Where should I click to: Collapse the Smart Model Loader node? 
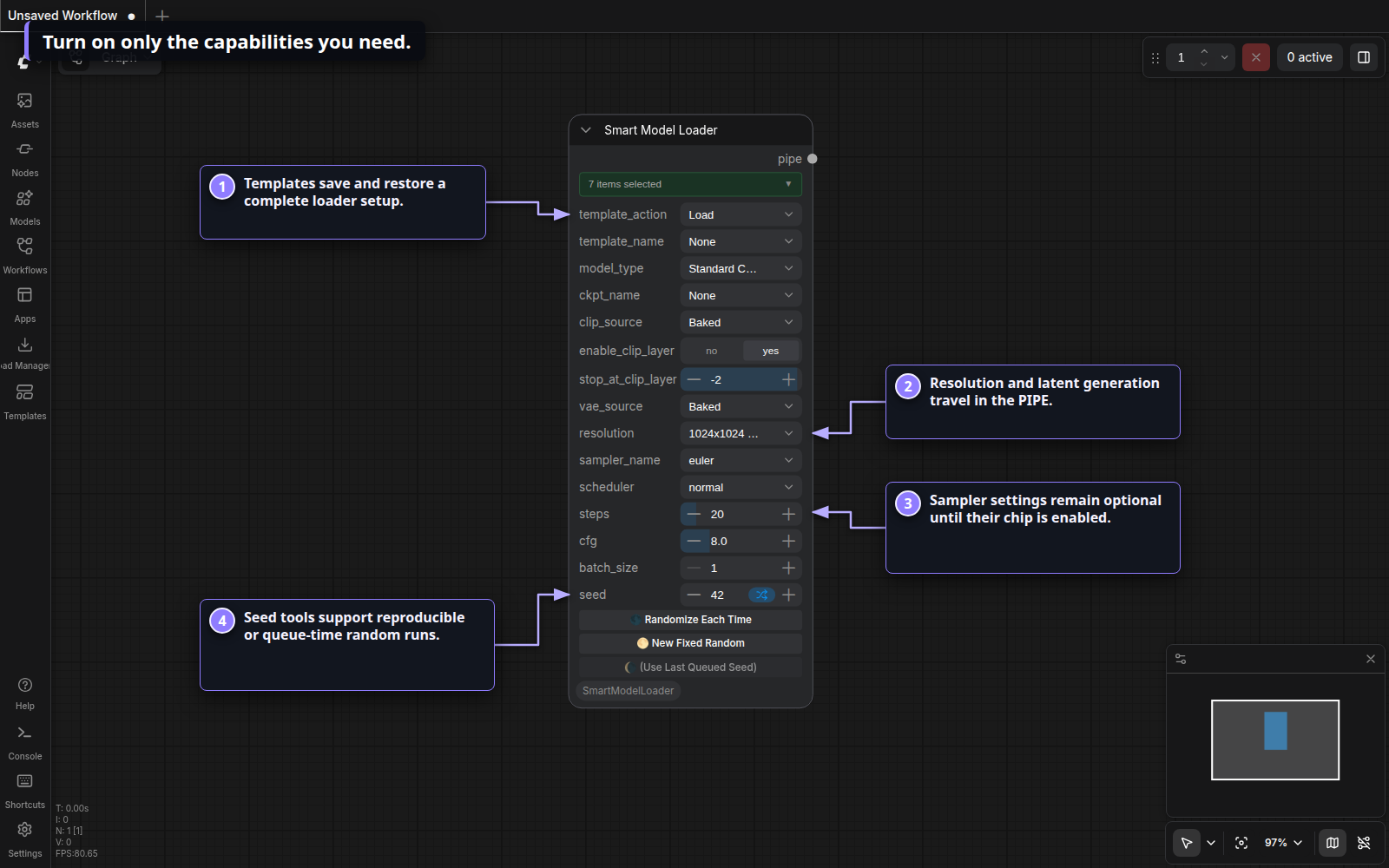pos(586,130)
